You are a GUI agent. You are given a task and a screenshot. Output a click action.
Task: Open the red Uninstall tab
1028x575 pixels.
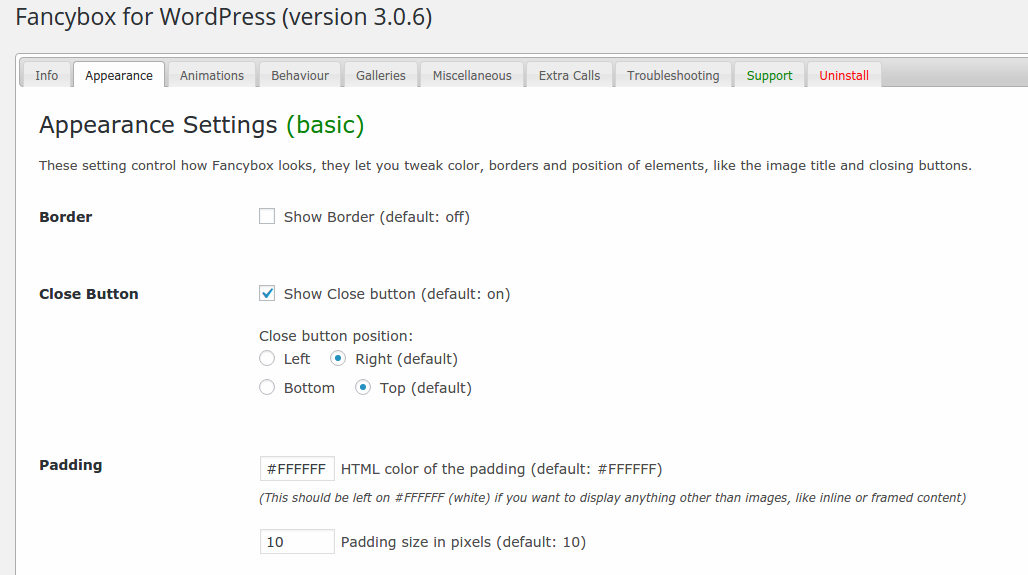844,75
